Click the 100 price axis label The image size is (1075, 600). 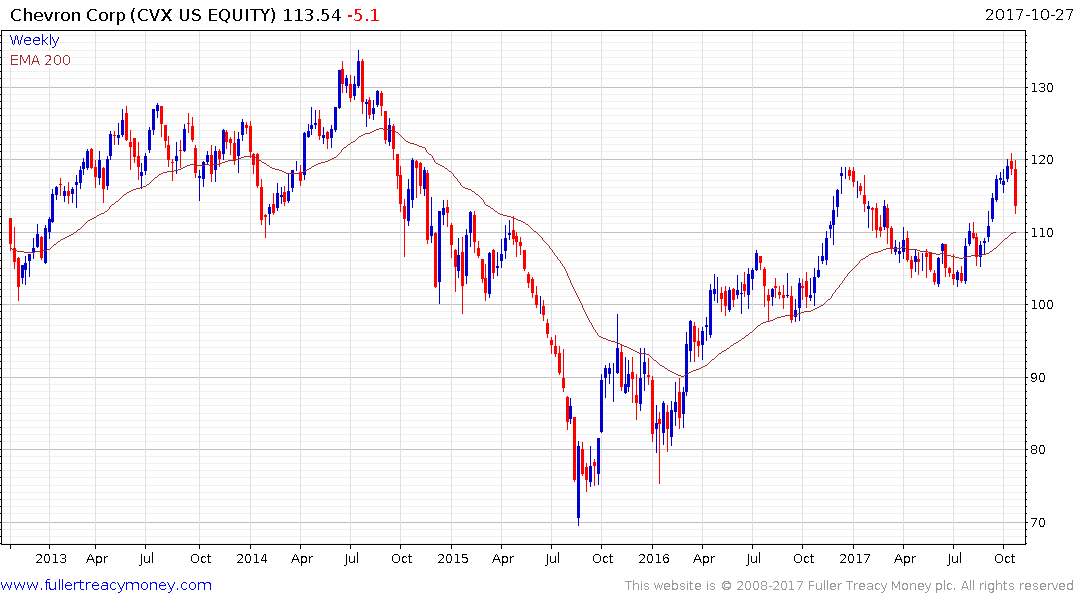tap(1041, 304)
